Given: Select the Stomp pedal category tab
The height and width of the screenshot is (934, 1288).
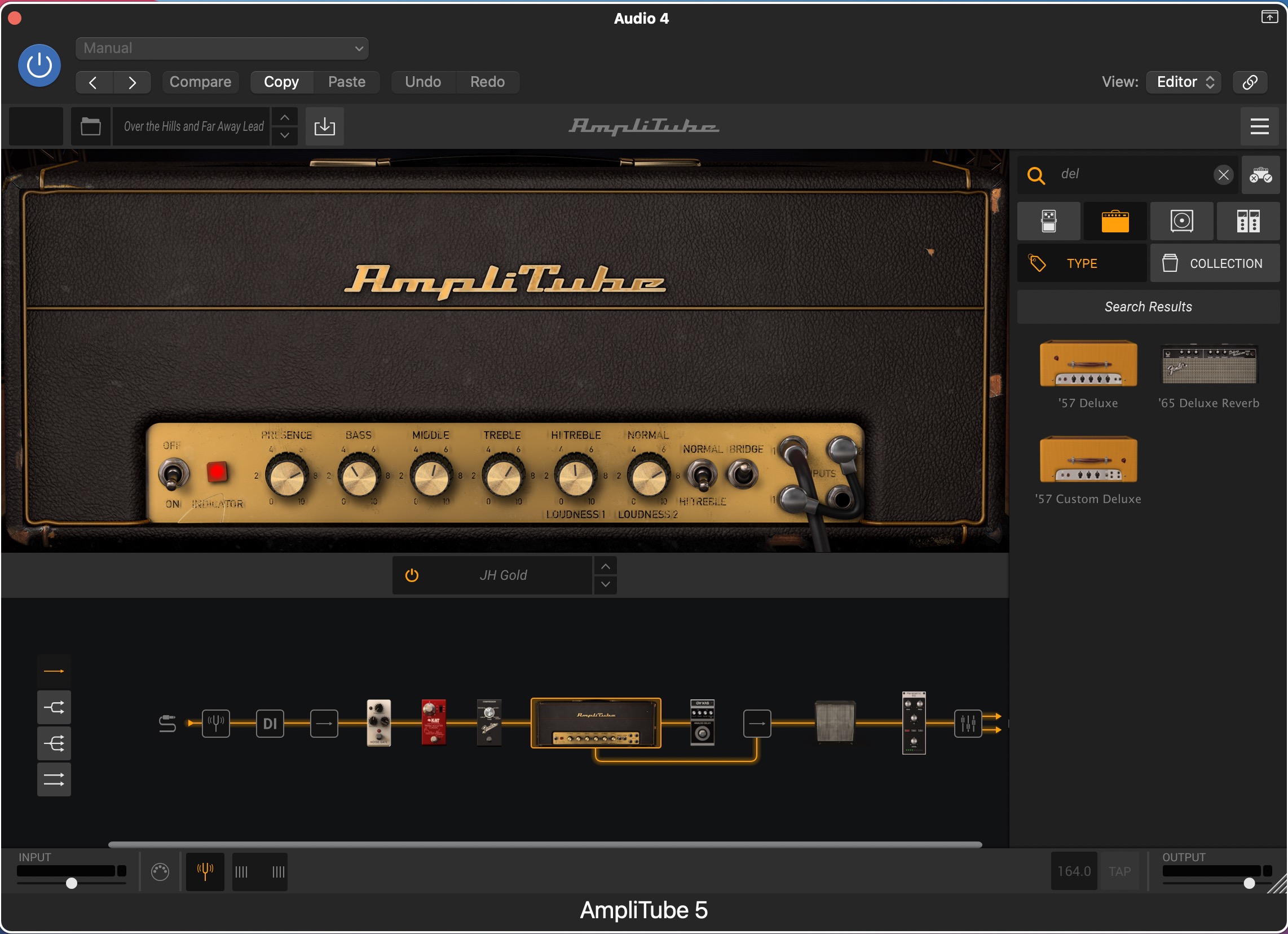Looking at the screenshot, I should coord(1049,221).
